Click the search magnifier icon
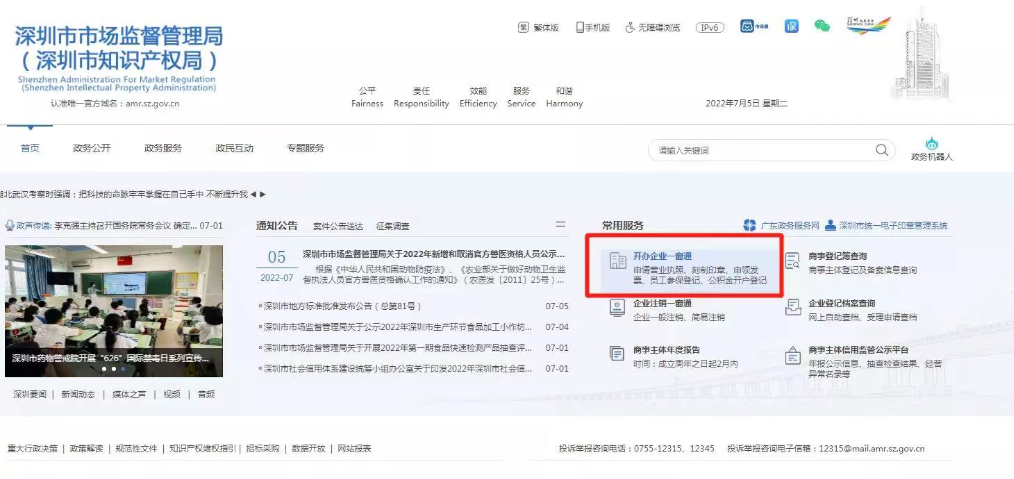 click(882, 150)
